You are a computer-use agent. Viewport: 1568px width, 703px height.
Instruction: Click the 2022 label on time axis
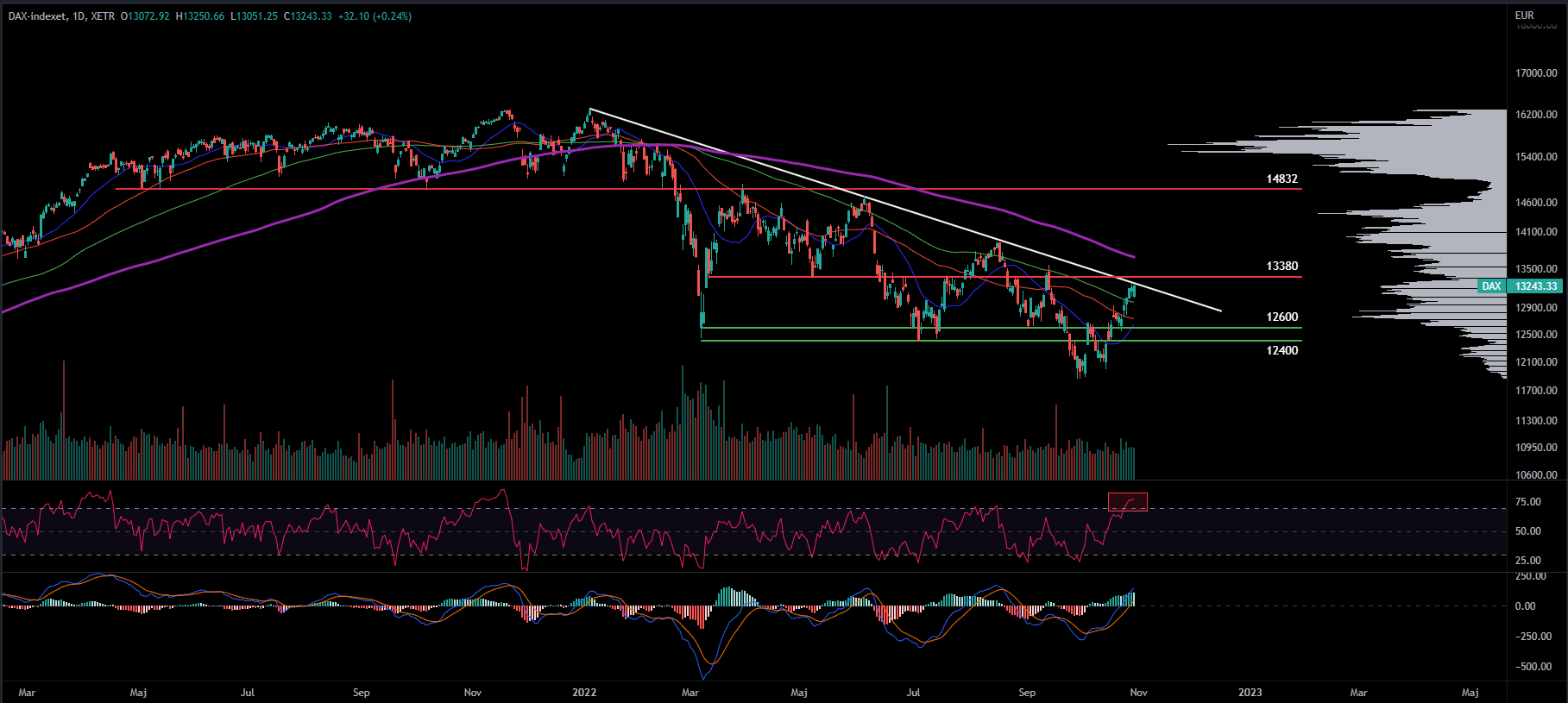pyautogui.click(x=584, y=692)
